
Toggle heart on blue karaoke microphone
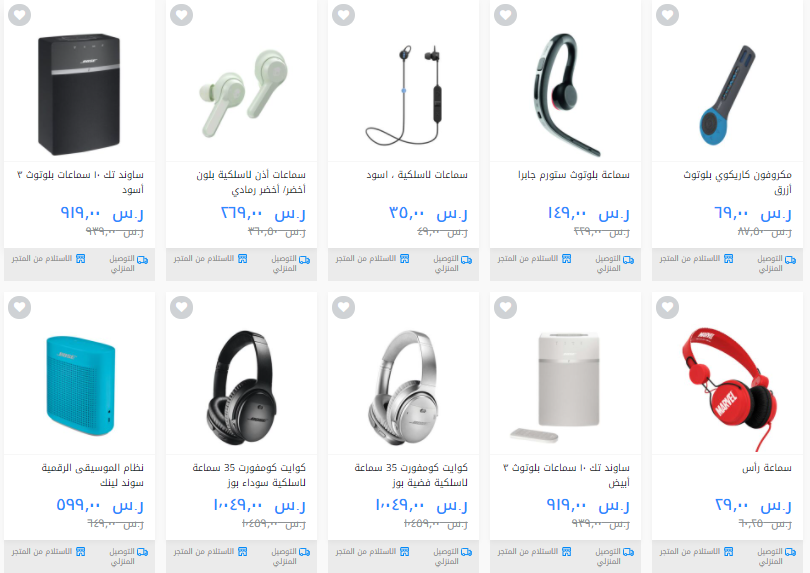[667, 14]
